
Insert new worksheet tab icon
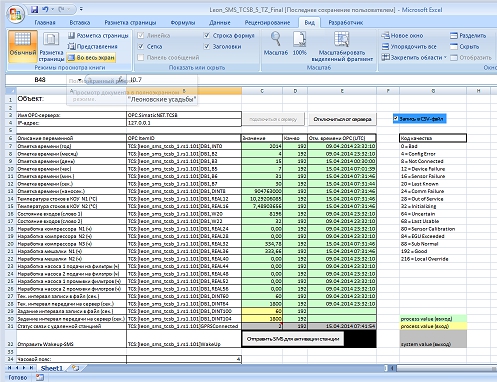(76, 368)
